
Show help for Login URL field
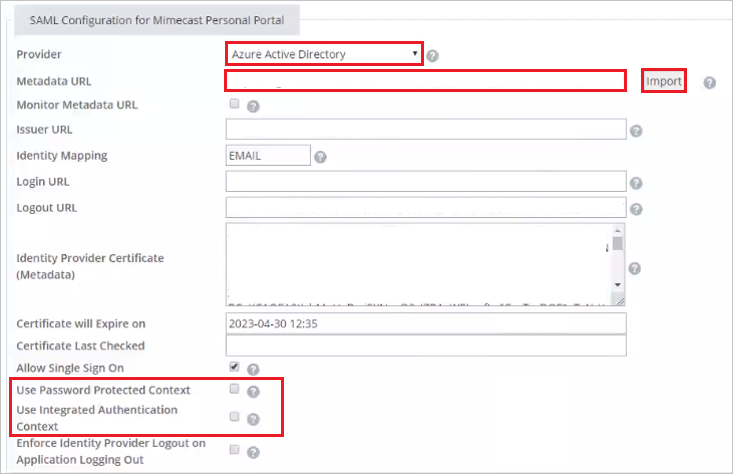click(636, 183)
